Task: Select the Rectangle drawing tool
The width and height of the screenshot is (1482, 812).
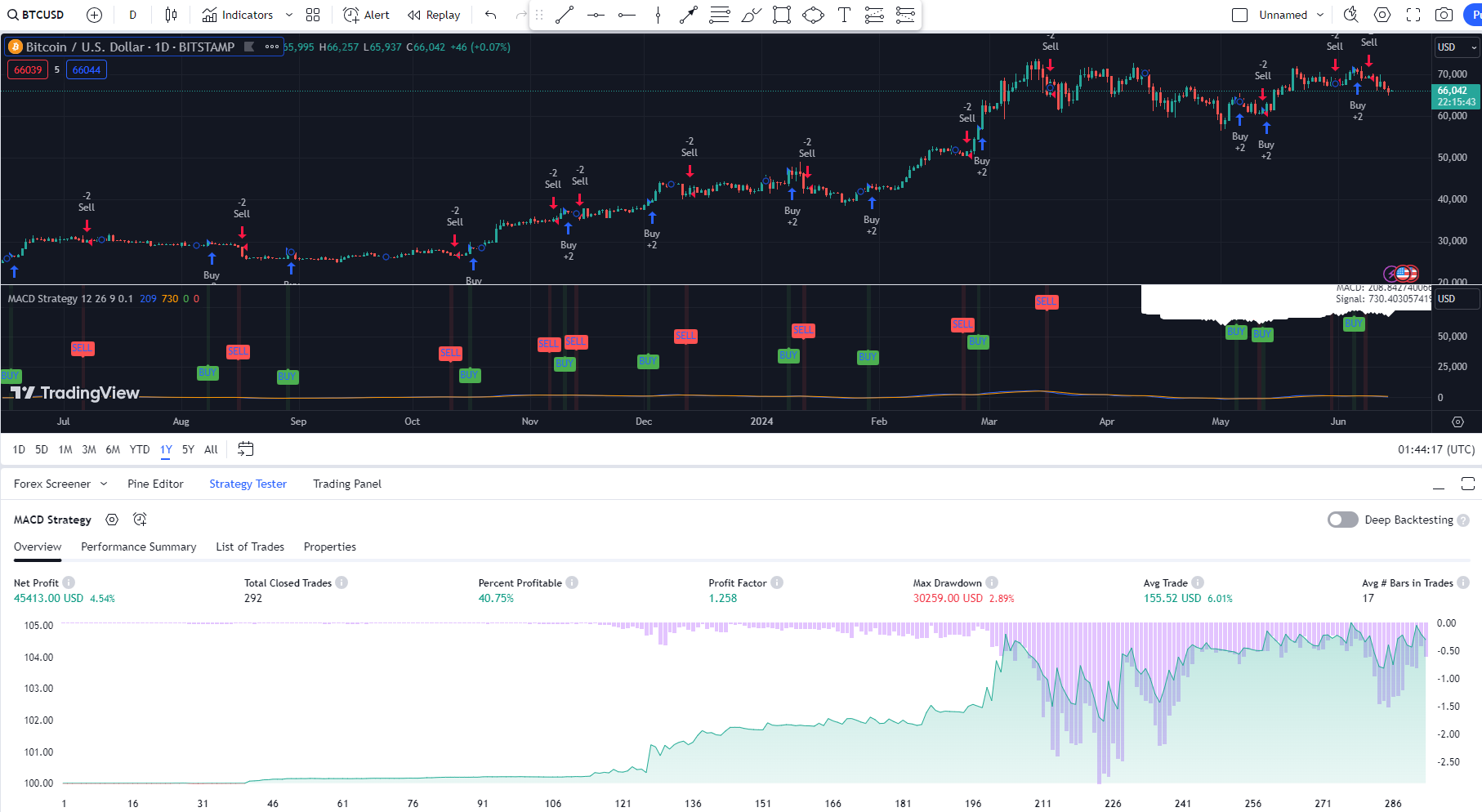Action: 781,14
